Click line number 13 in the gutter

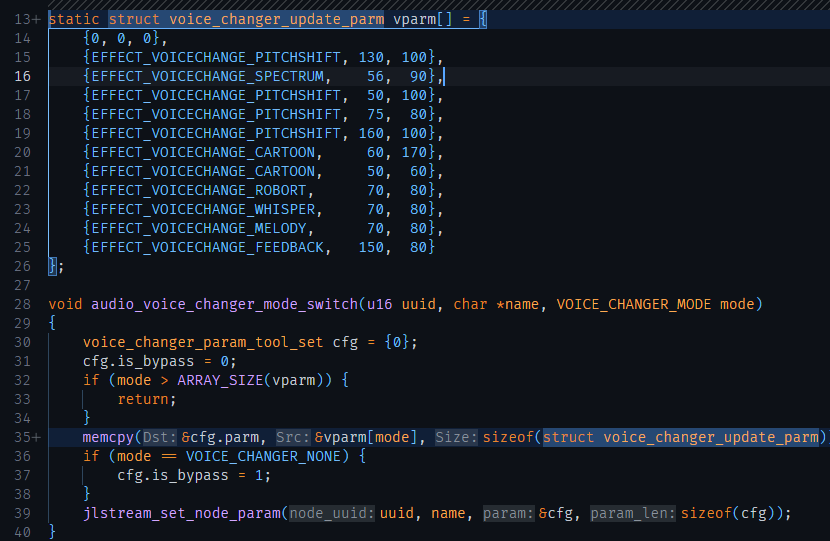[22, 20]
